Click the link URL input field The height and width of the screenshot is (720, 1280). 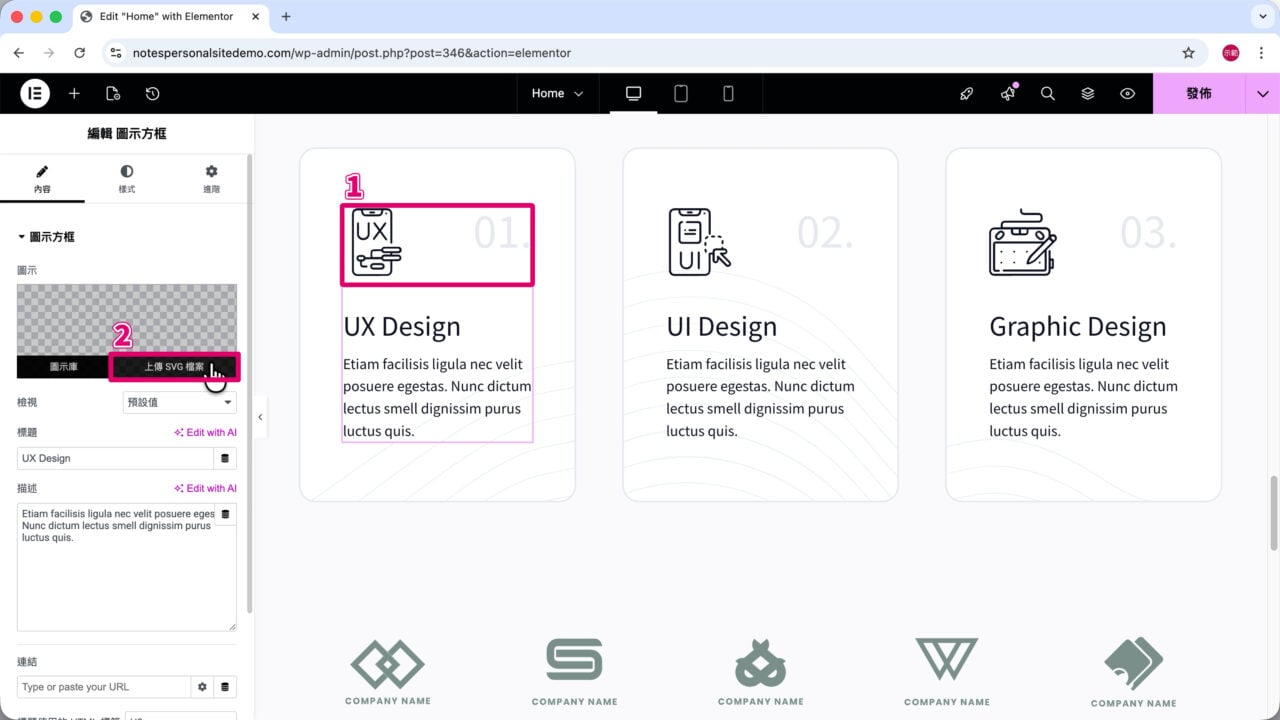(103, 687)
